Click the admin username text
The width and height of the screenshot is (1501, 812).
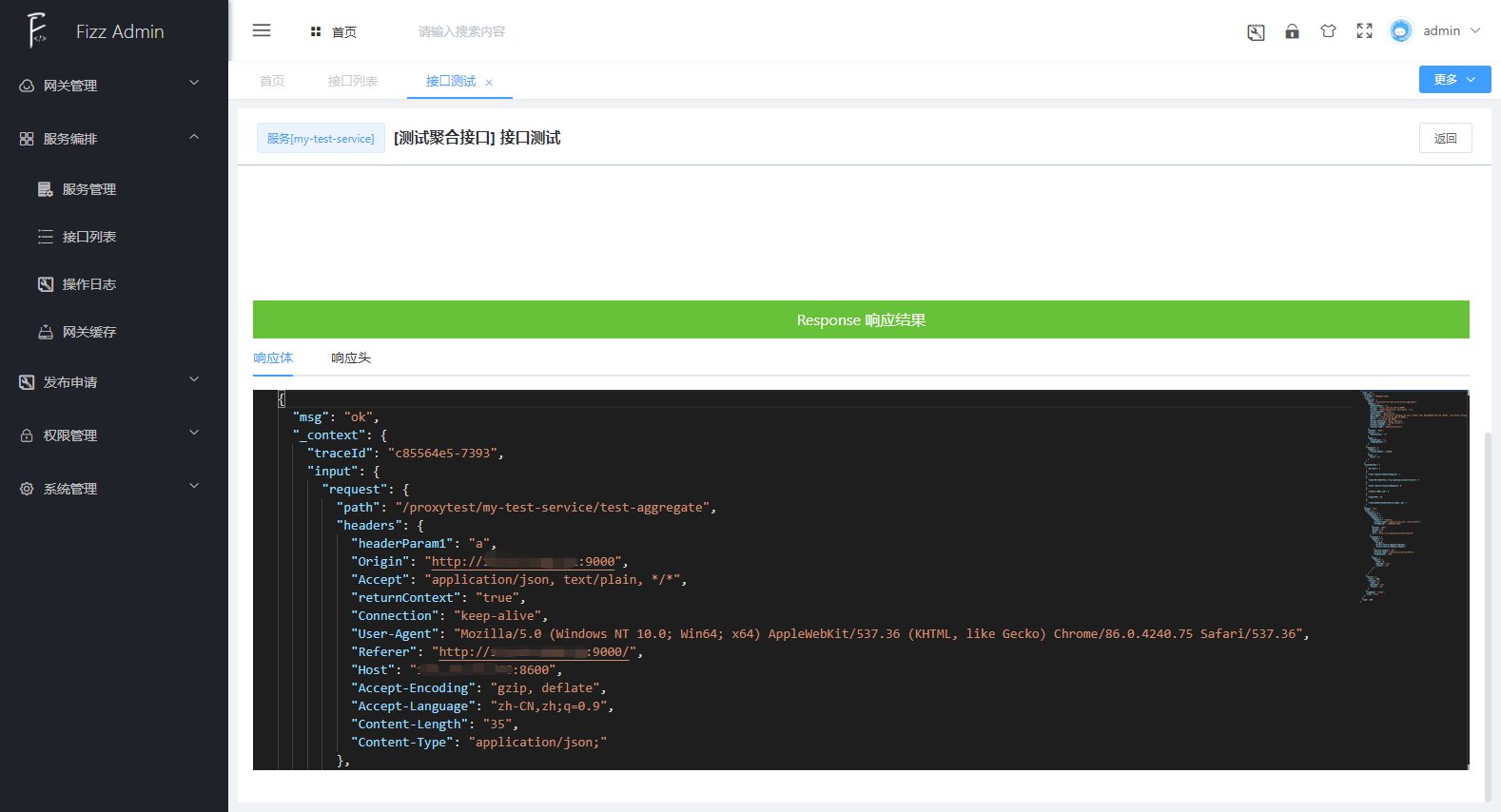click(1441, 31)
